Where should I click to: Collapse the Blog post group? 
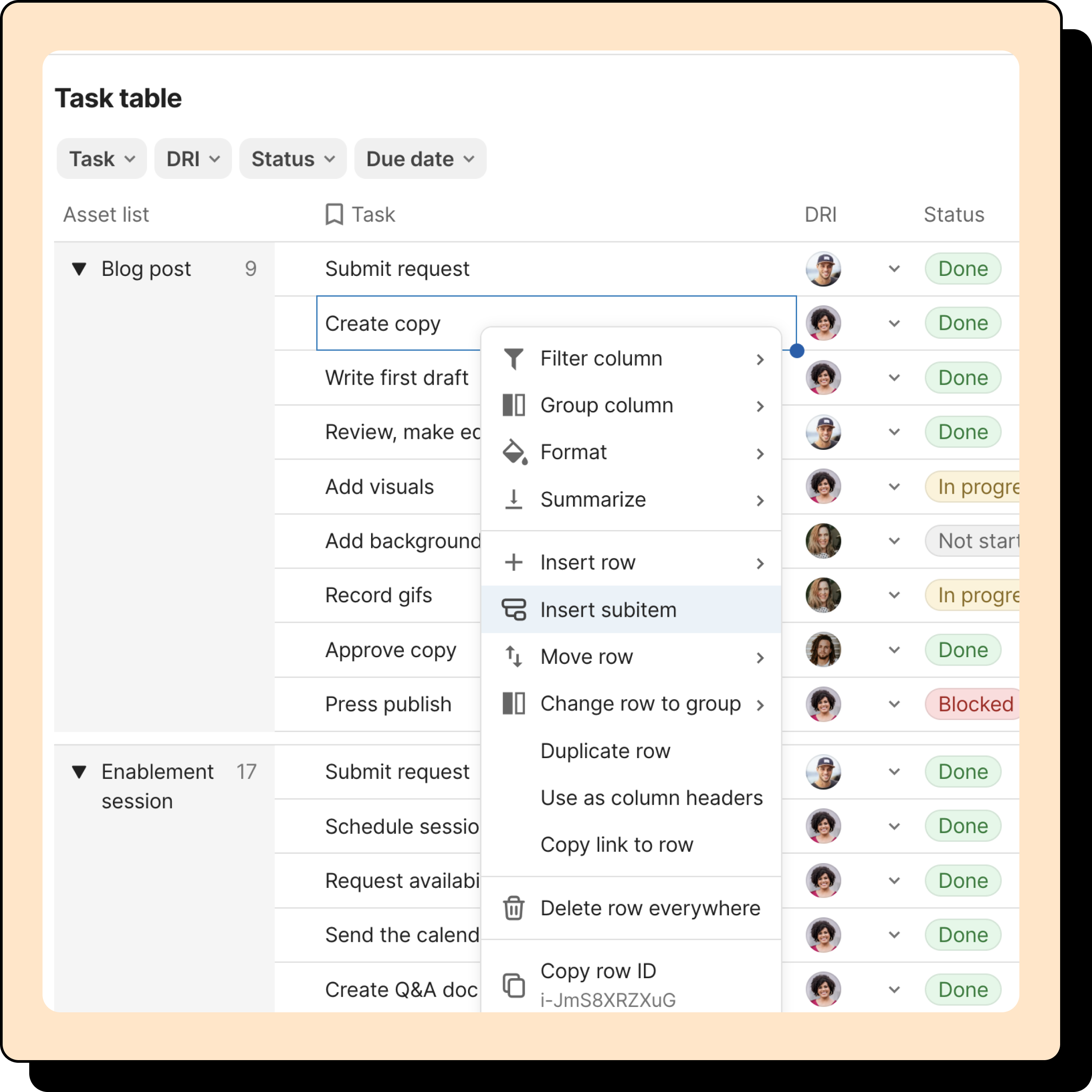pyautogui.click(x=79, y=269)
